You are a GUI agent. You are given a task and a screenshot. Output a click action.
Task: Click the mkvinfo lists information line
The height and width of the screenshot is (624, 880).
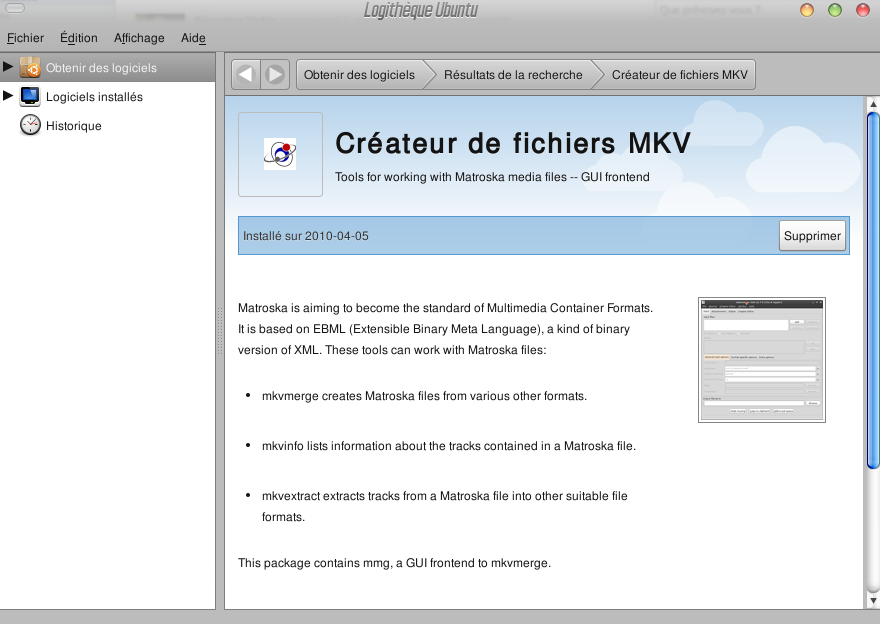tap(448, 446)
